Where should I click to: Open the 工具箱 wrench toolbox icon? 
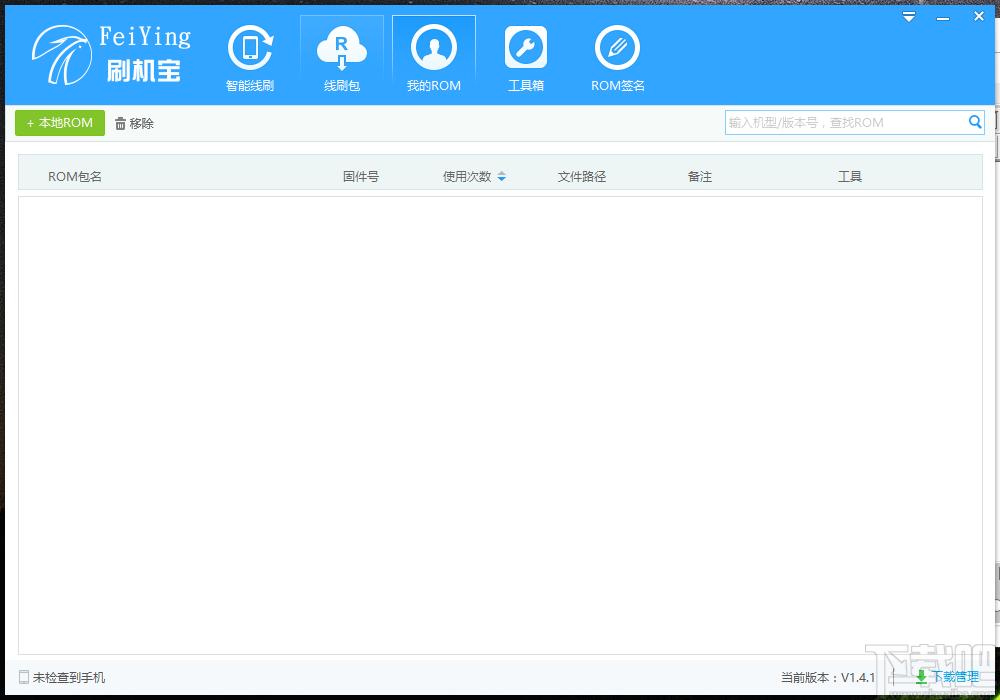[526, 47]
